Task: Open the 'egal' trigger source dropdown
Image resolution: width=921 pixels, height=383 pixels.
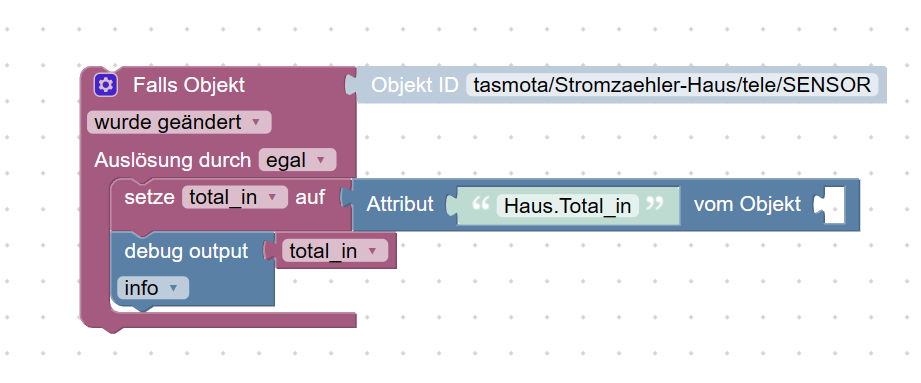Action: coord(297,160)
